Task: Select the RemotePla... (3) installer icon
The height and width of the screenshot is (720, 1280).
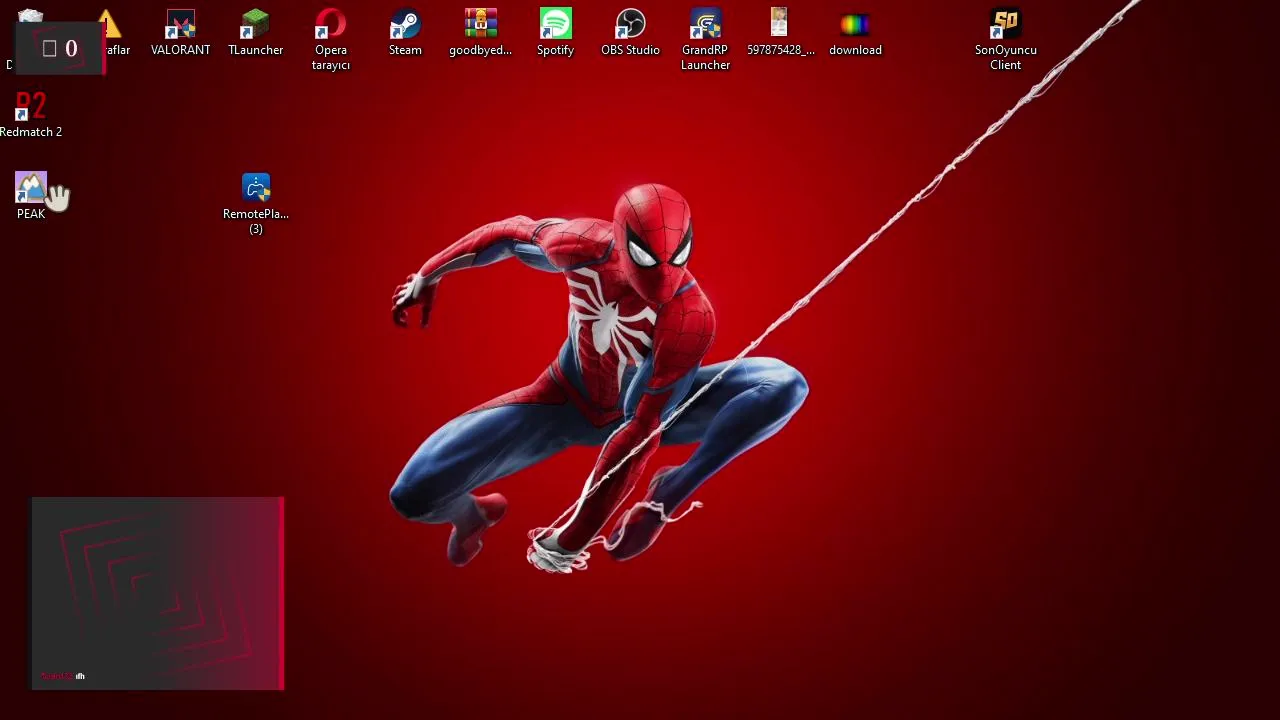Action: pos(256,203)
